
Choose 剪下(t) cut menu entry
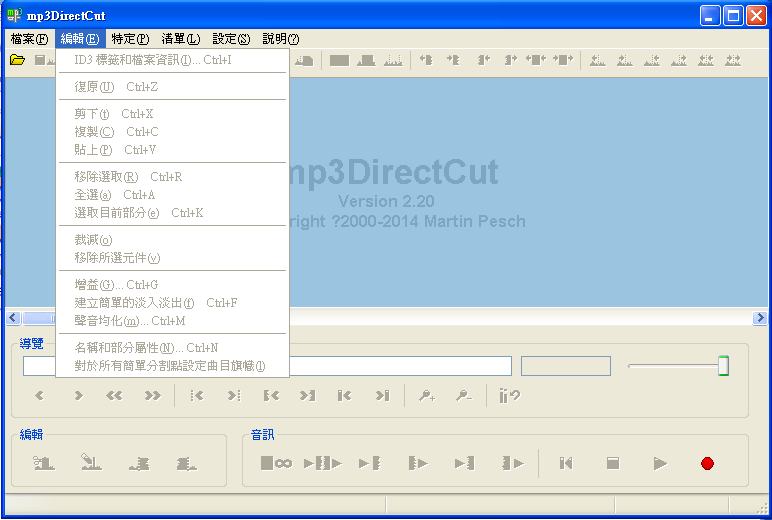pos(172,114)
